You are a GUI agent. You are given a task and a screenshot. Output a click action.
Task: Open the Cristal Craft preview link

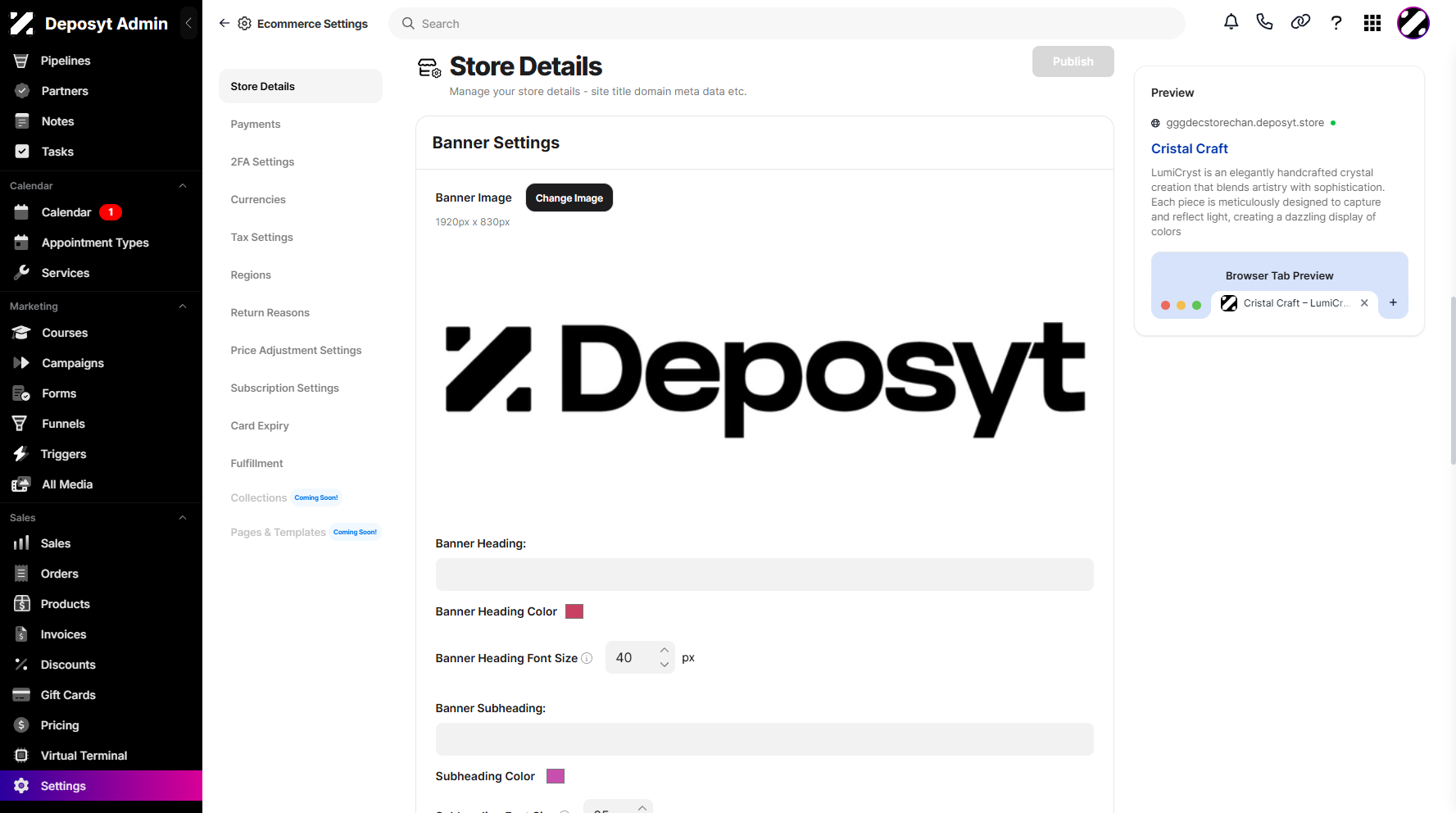tap(1189, 148)
